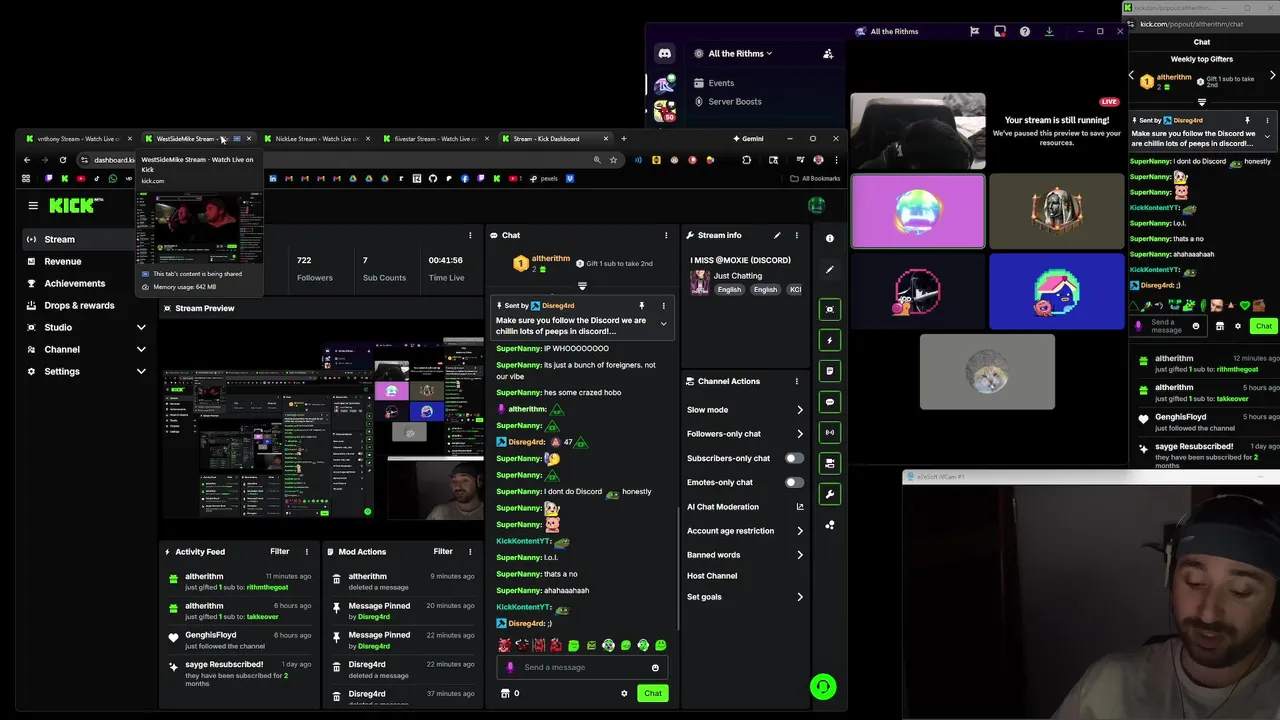This screenshot has height=720, width=1280.
Task: Unpin the pinned message in dashboard chat
Action: pos(642,305)
